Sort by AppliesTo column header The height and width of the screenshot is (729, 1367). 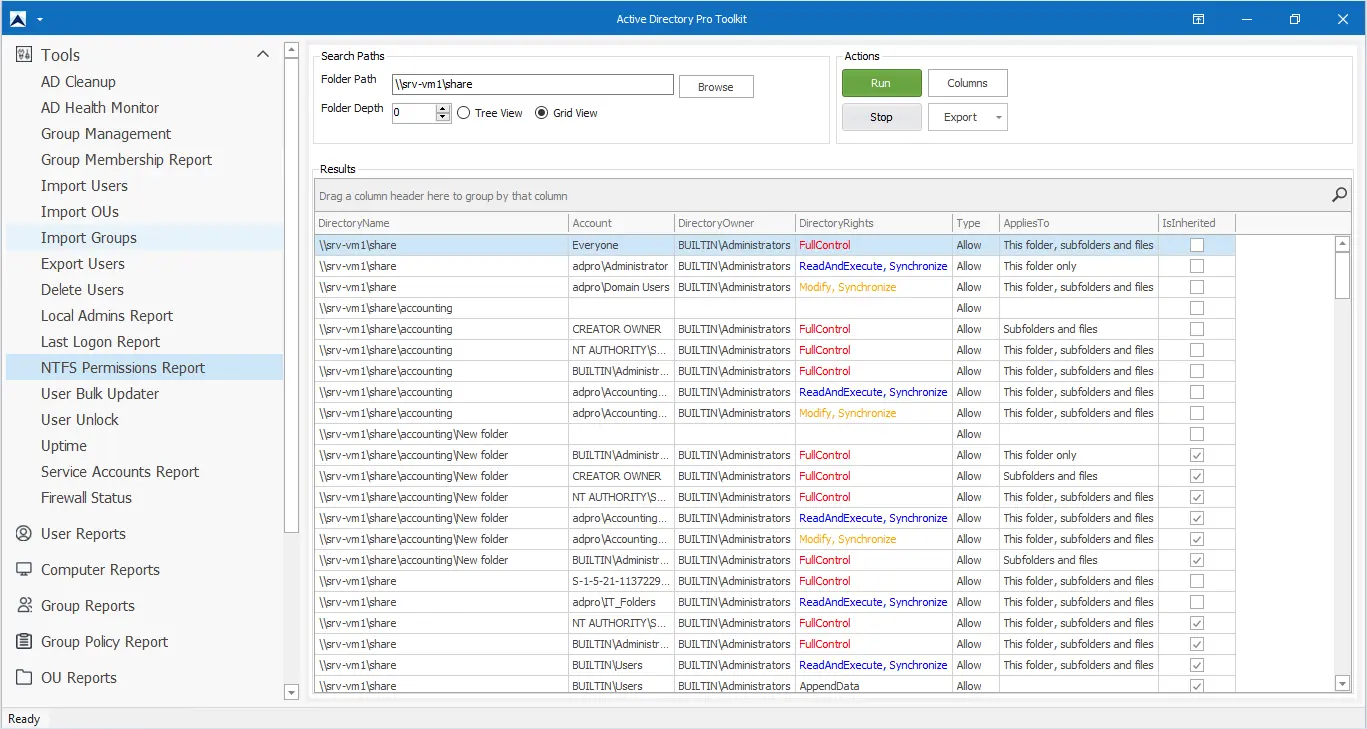1078,223
